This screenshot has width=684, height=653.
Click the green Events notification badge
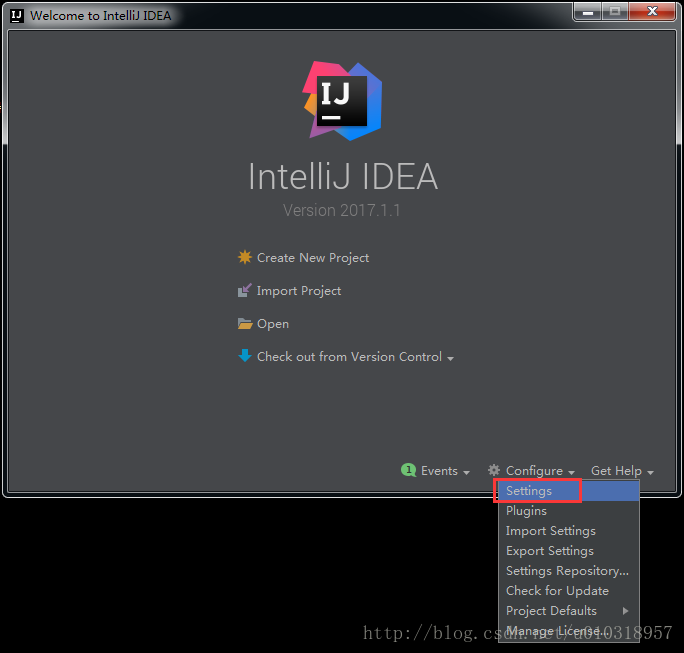click(408, 470)
